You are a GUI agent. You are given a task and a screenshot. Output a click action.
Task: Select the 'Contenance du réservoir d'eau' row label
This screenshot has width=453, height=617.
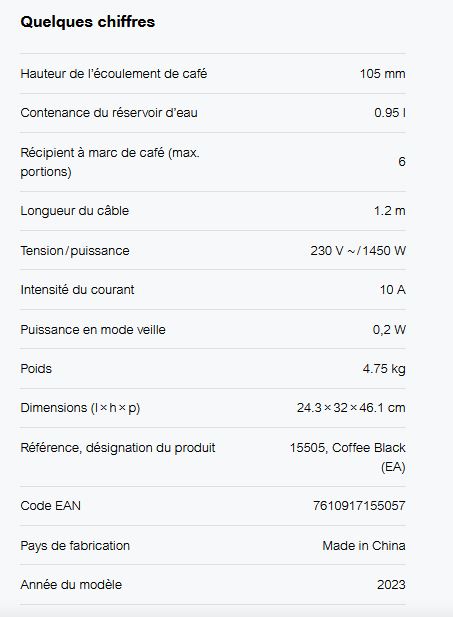[109, 113]
